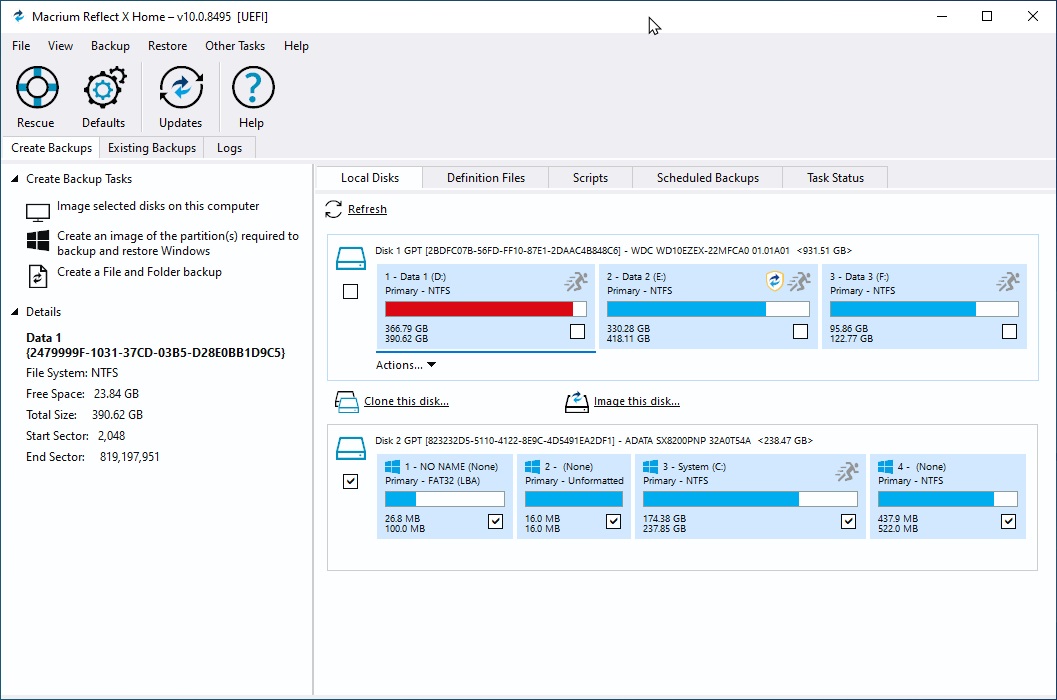Click the Macrium Reflect title bar logo

click(18, 16)
